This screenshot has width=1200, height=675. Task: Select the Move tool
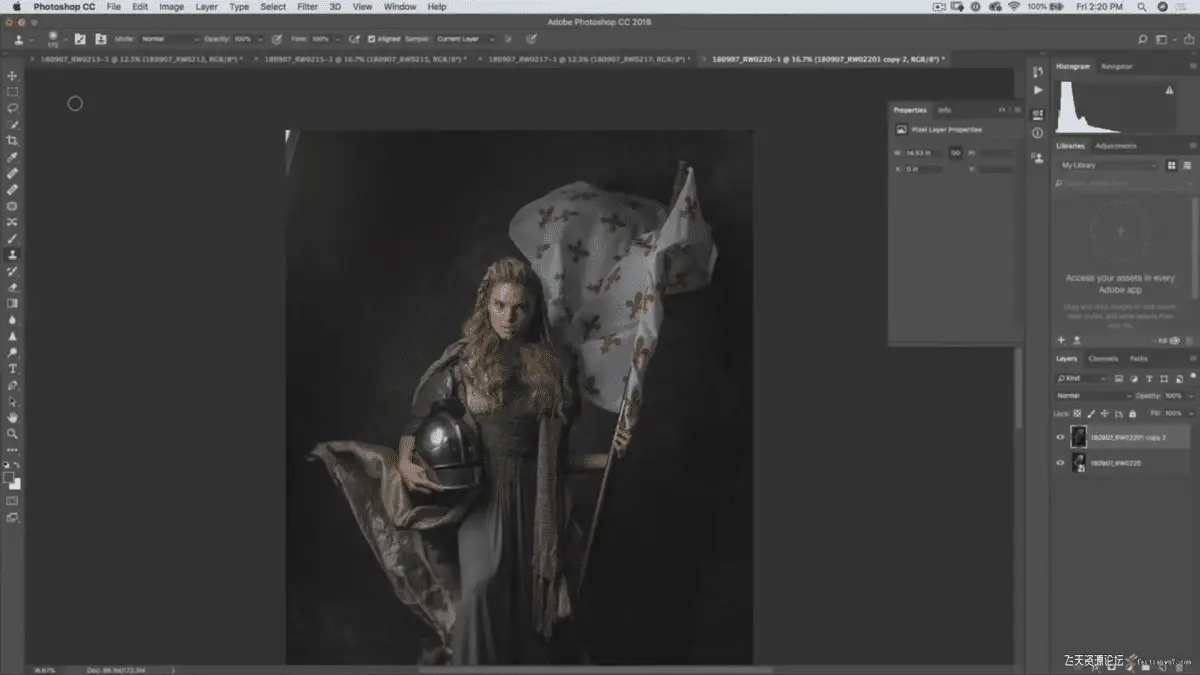click(x=12, y=76)
